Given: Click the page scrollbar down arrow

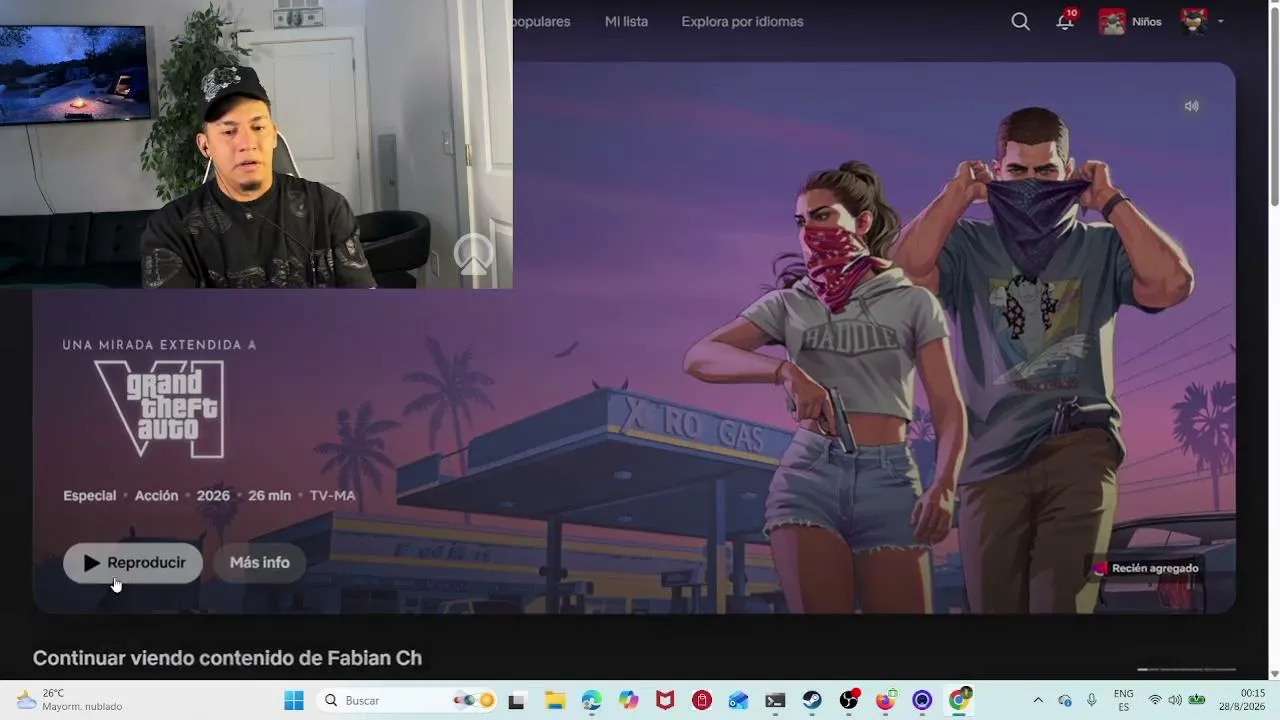Looking at the screenshot, I should click(x=1274, y=673).
